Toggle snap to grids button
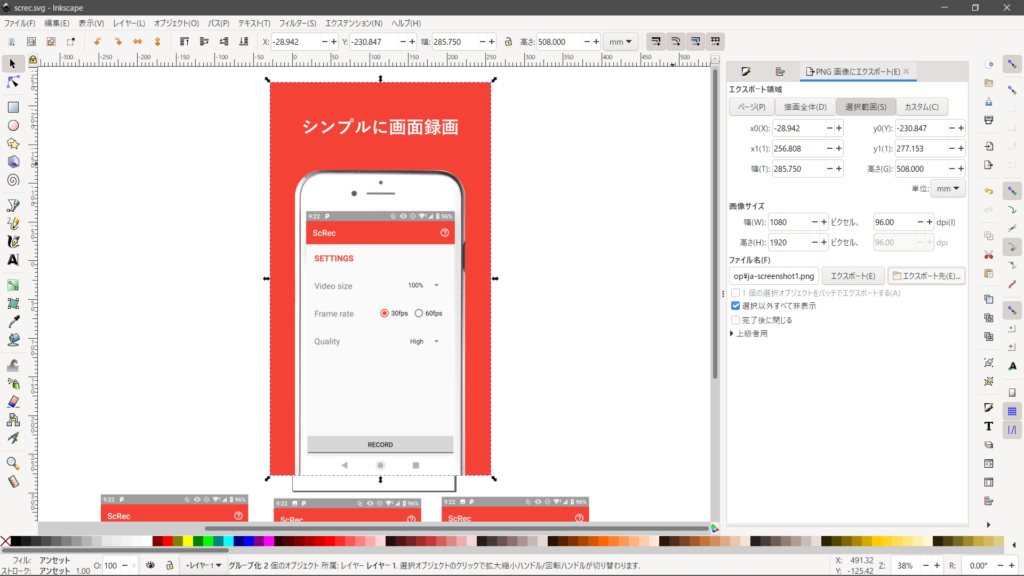The image size is (1024, 576). click(x=1012, y=411)
